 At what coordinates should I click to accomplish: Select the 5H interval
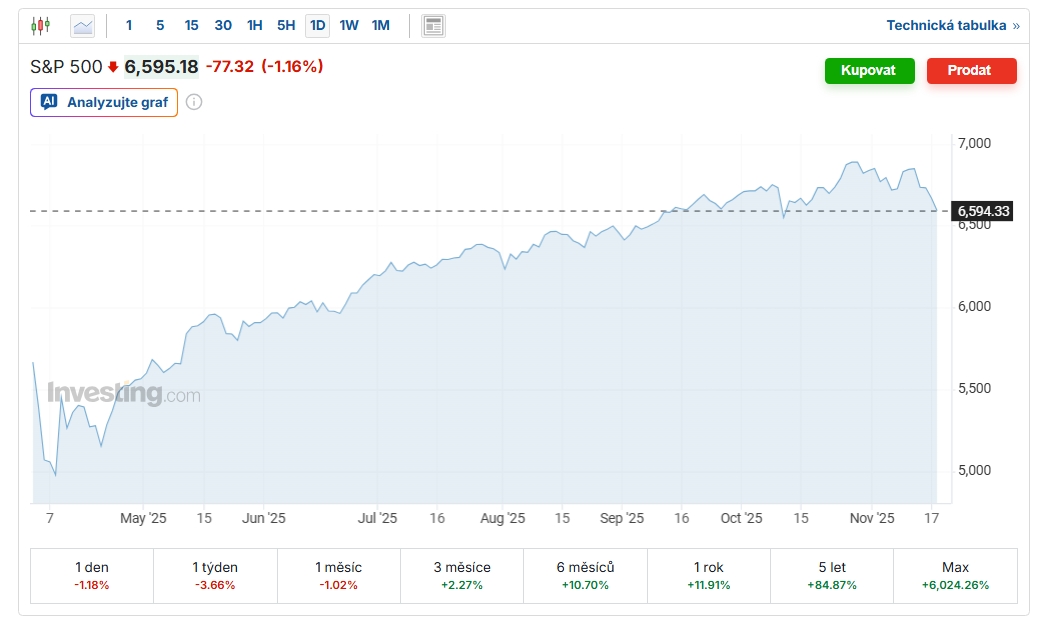tap(286, 25)
